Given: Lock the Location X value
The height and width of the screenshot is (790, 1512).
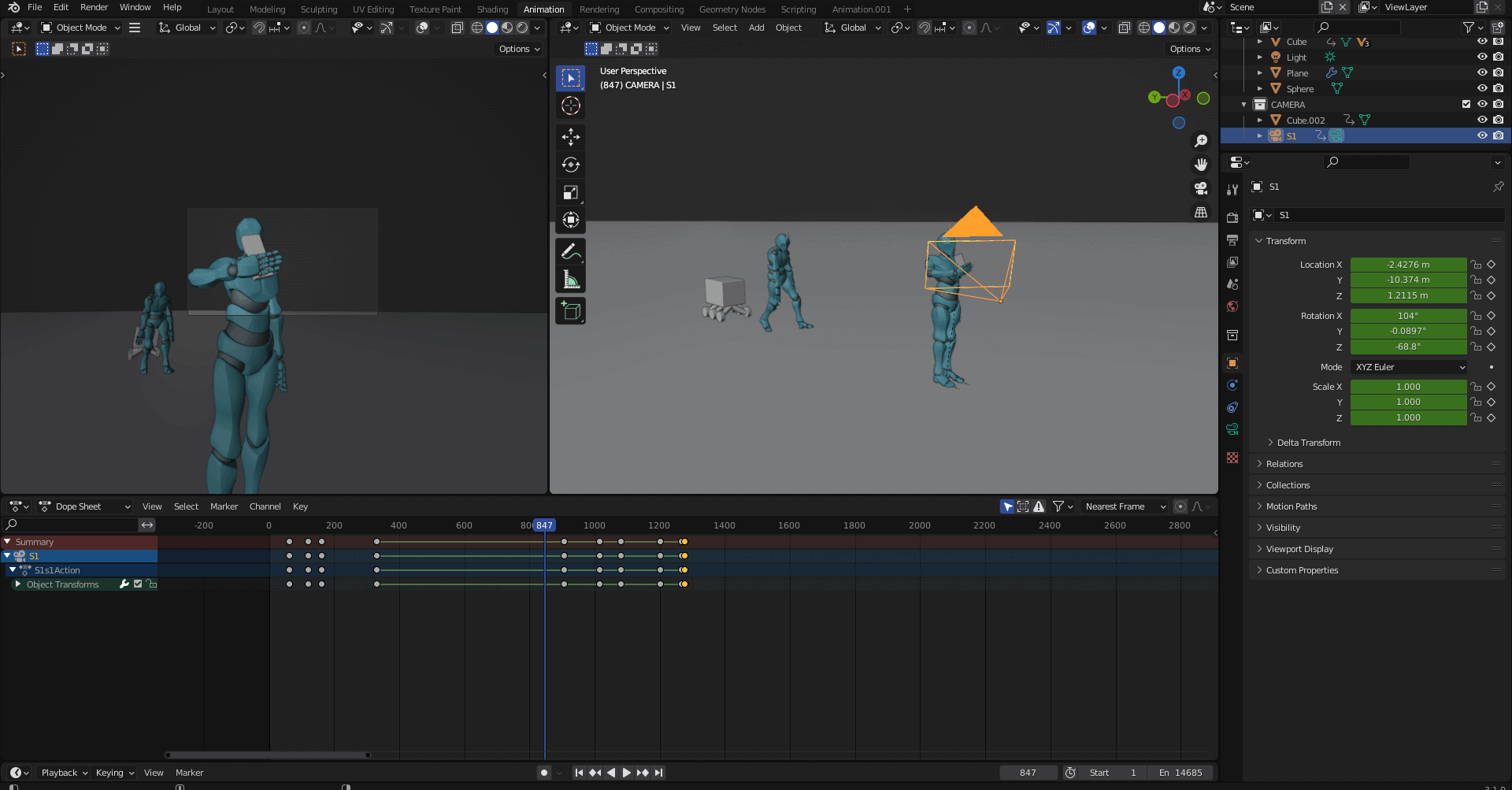Looking at the screenshot, I should click(x=1476, y=265).
